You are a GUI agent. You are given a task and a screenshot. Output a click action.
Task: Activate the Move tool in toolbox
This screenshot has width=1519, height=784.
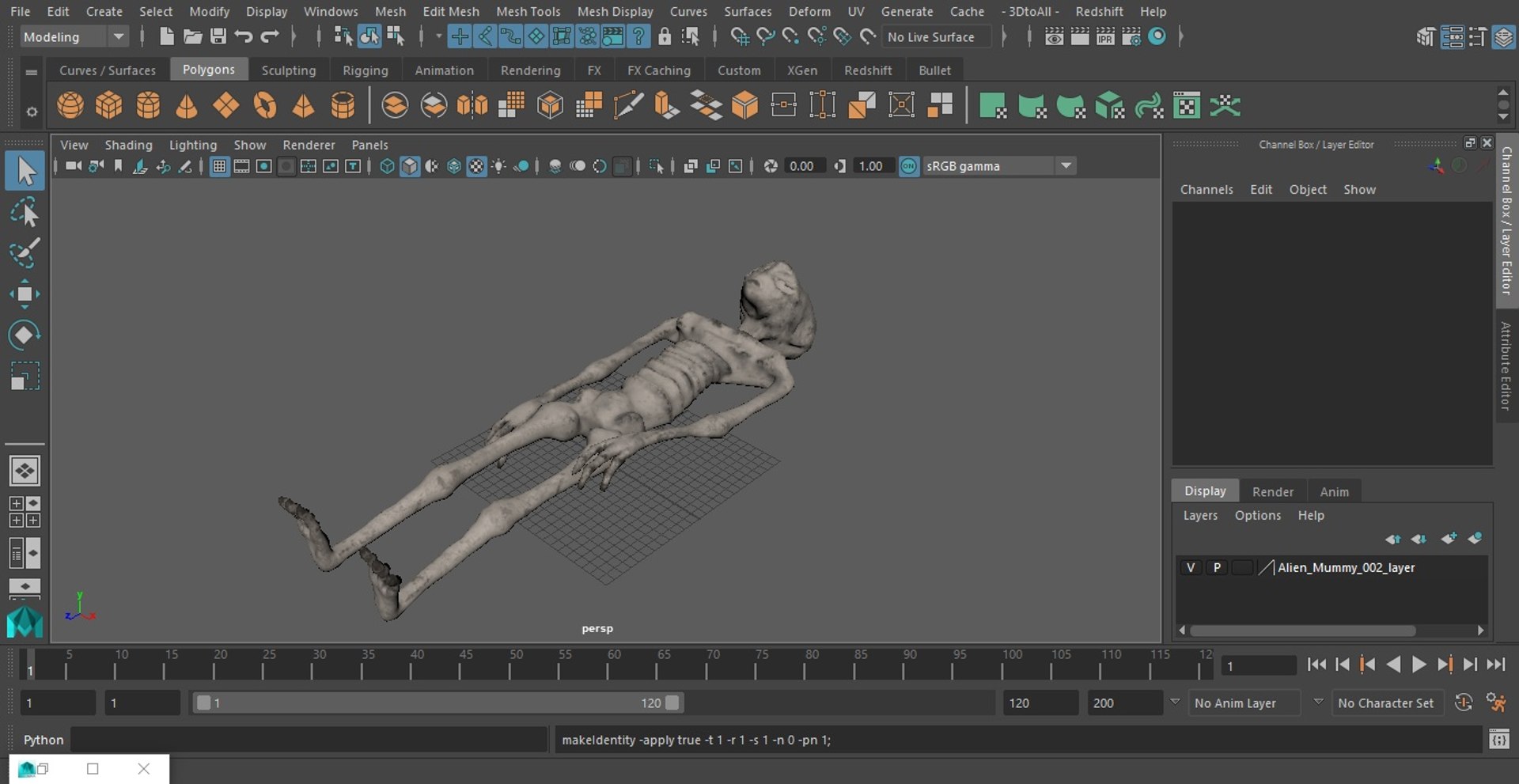tap(25, 294)
